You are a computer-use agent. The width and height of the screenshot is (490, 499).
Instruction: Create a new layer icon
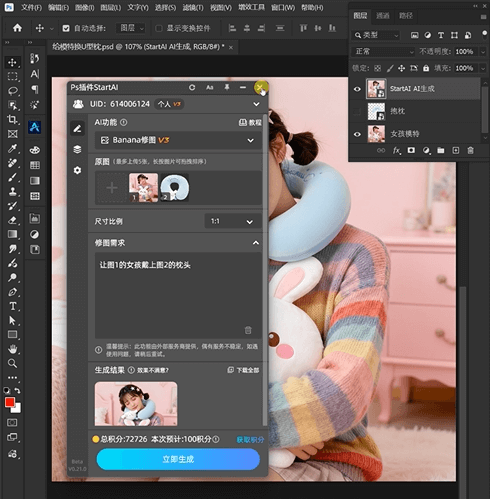point(455,150)
